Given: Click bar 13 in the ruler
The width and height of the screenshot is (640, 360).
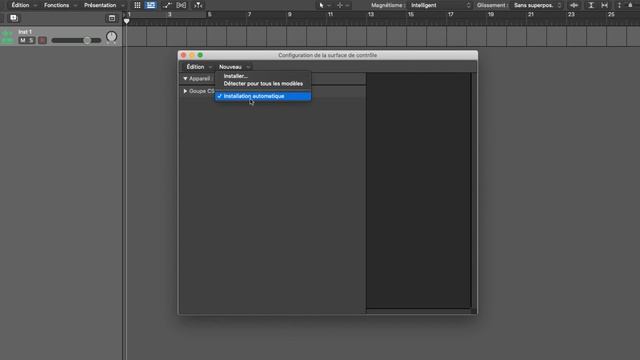Looking at the screenshot, I should pyautogui.click(x=371, y=14).
